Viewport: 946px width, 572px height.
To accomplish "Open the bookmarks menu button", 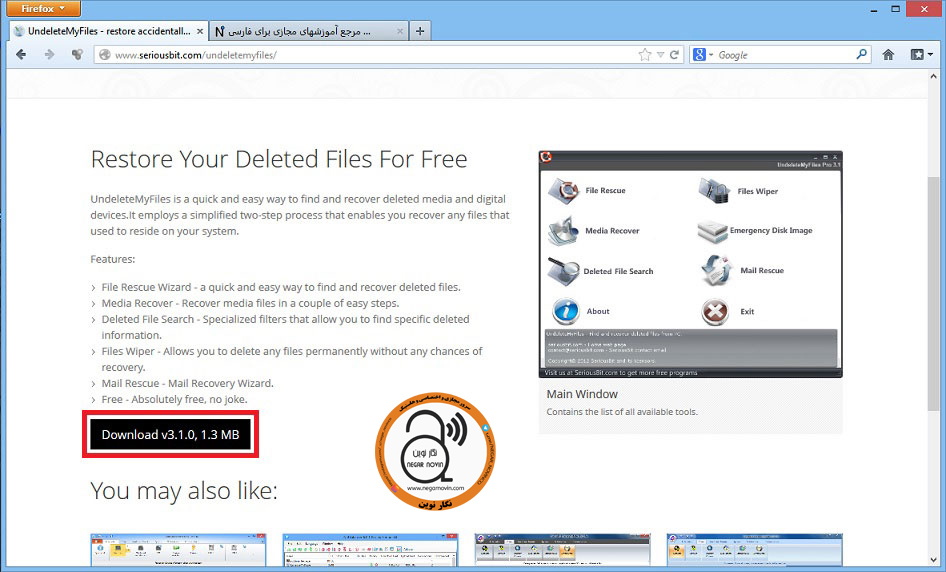I will [x=921, y=55].
